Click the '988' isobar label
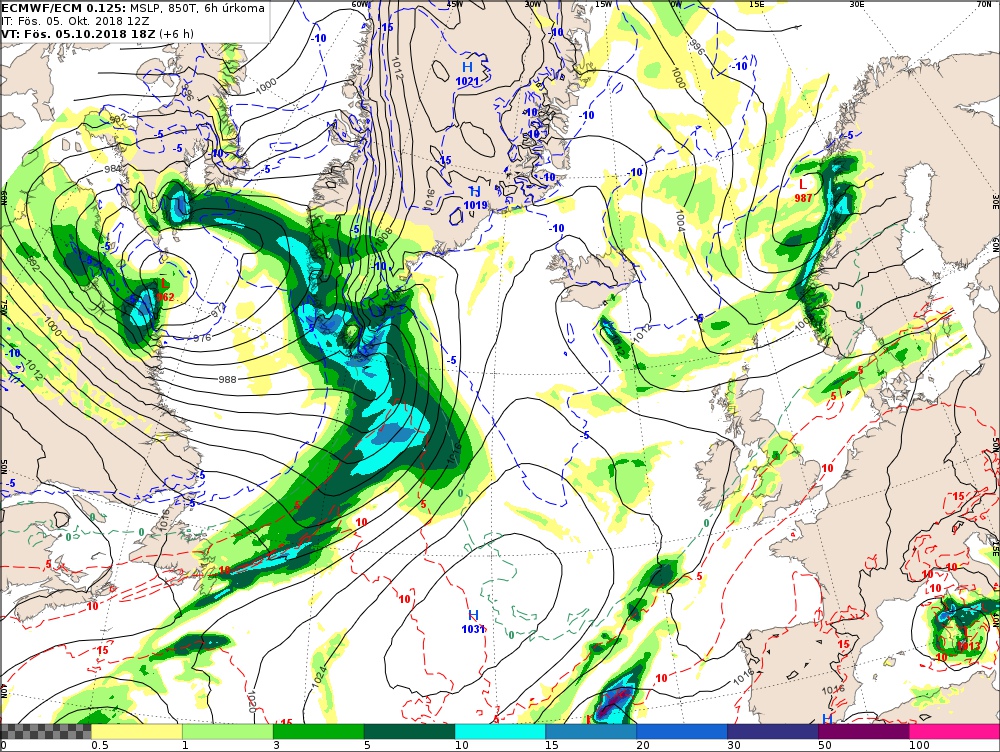 227,379
